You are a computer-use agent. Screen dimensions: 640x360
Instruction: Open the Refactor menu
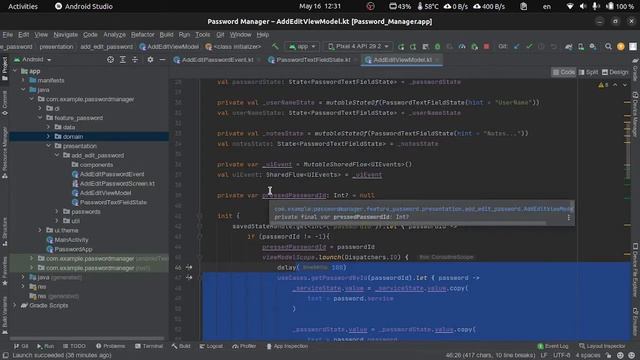point(142,35)
